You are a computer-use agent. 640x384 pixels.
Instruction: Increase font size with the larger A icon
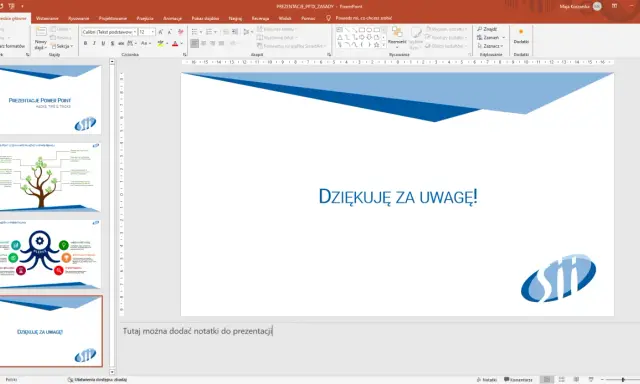160,32
